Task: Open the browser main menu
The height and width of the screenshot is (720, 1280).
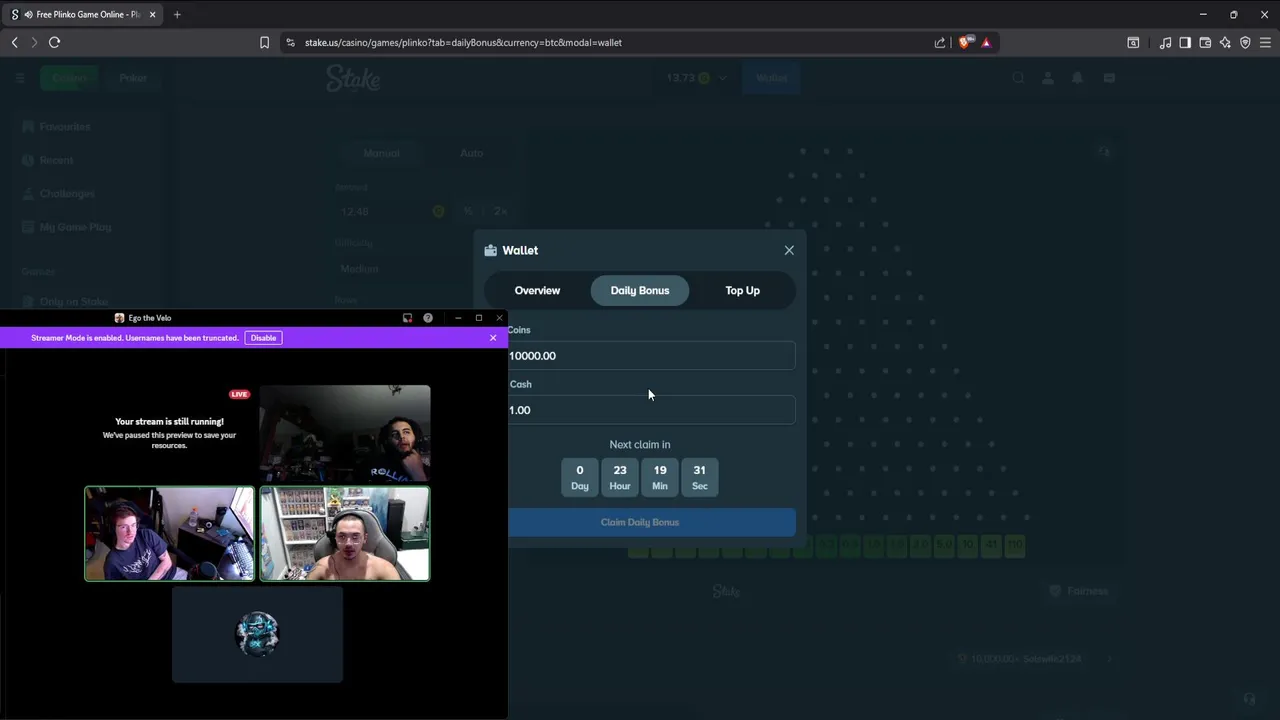Action: tap(1265, 42)
